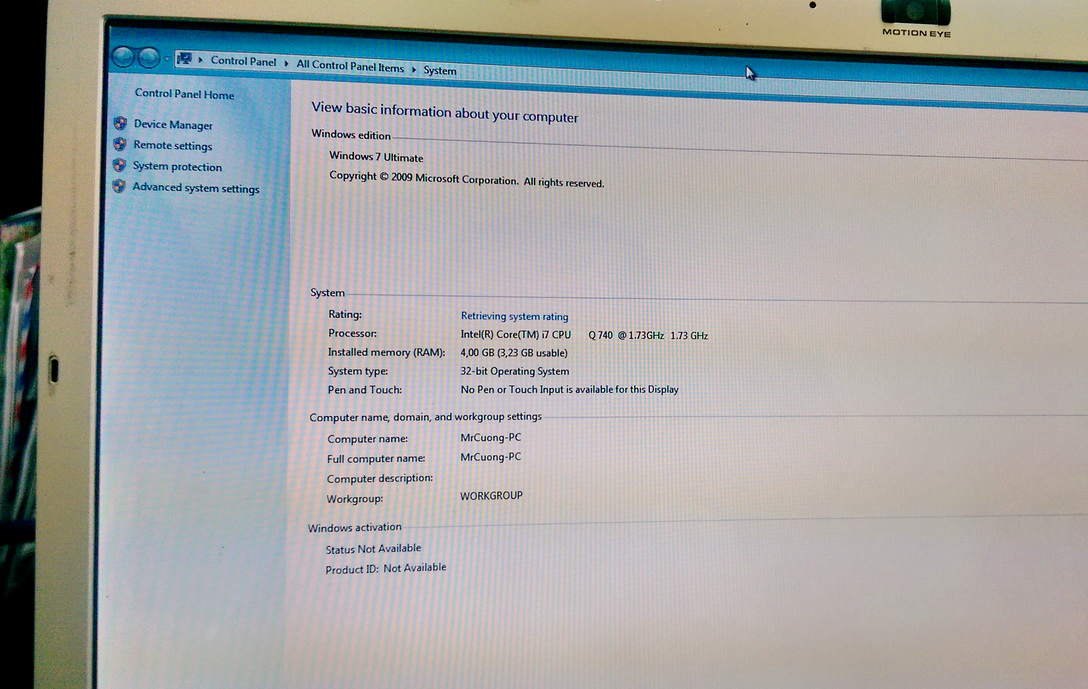Click the Installed memory (RAM) label

tap(386, 352)
